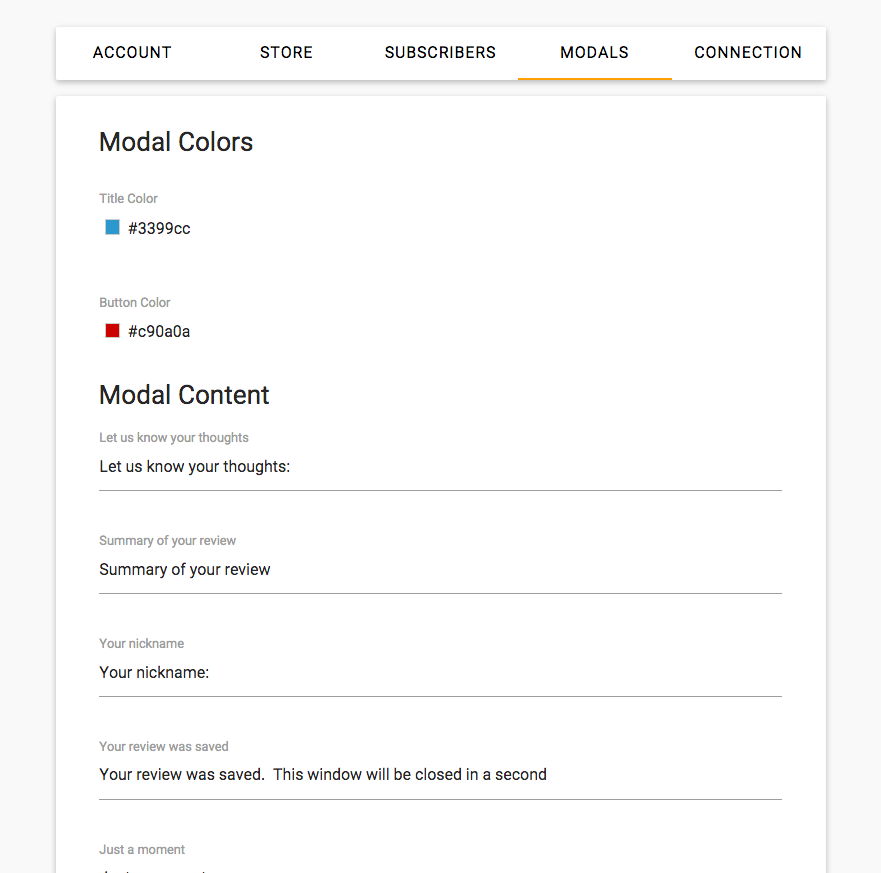This screenshot has width=881, height=873.
Task: Click the red Button Color swatch
Action: (x=113, y=331)
